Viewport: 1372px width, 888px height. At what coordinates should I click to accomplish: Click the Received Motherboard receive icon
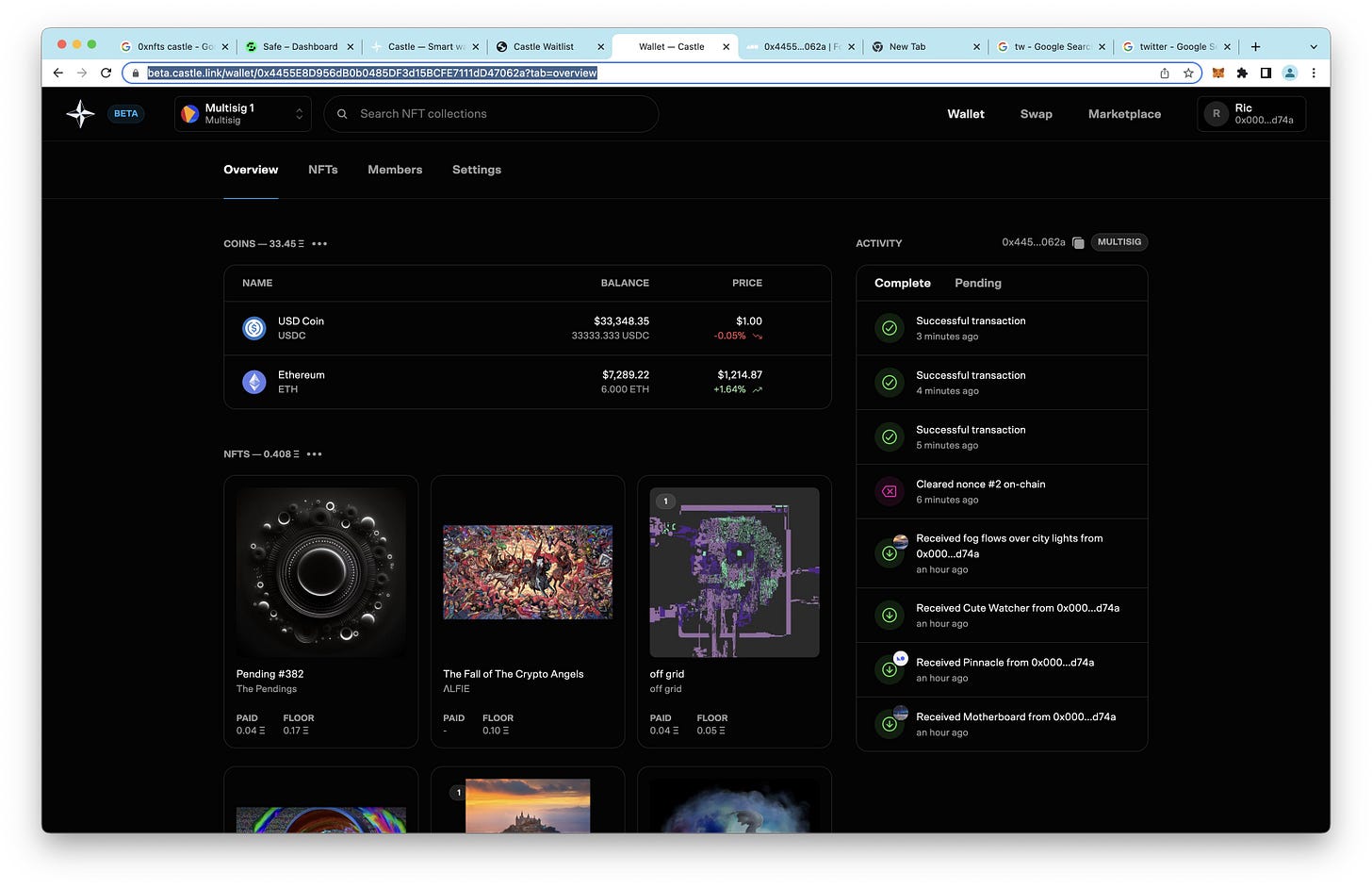tap(889, 724)
